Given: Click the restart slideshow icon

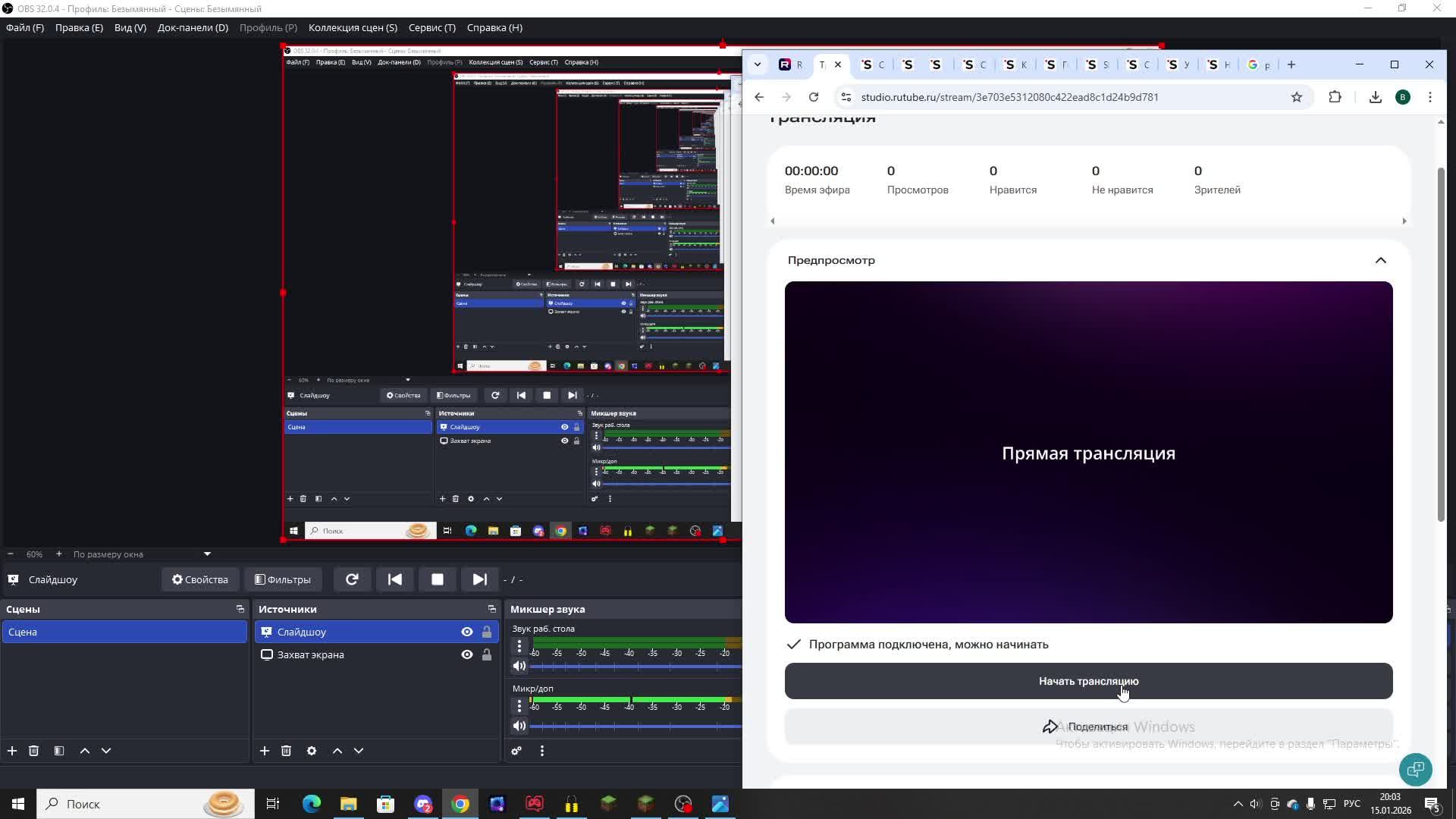Looking at the screenshot, I should pos(352,579).
